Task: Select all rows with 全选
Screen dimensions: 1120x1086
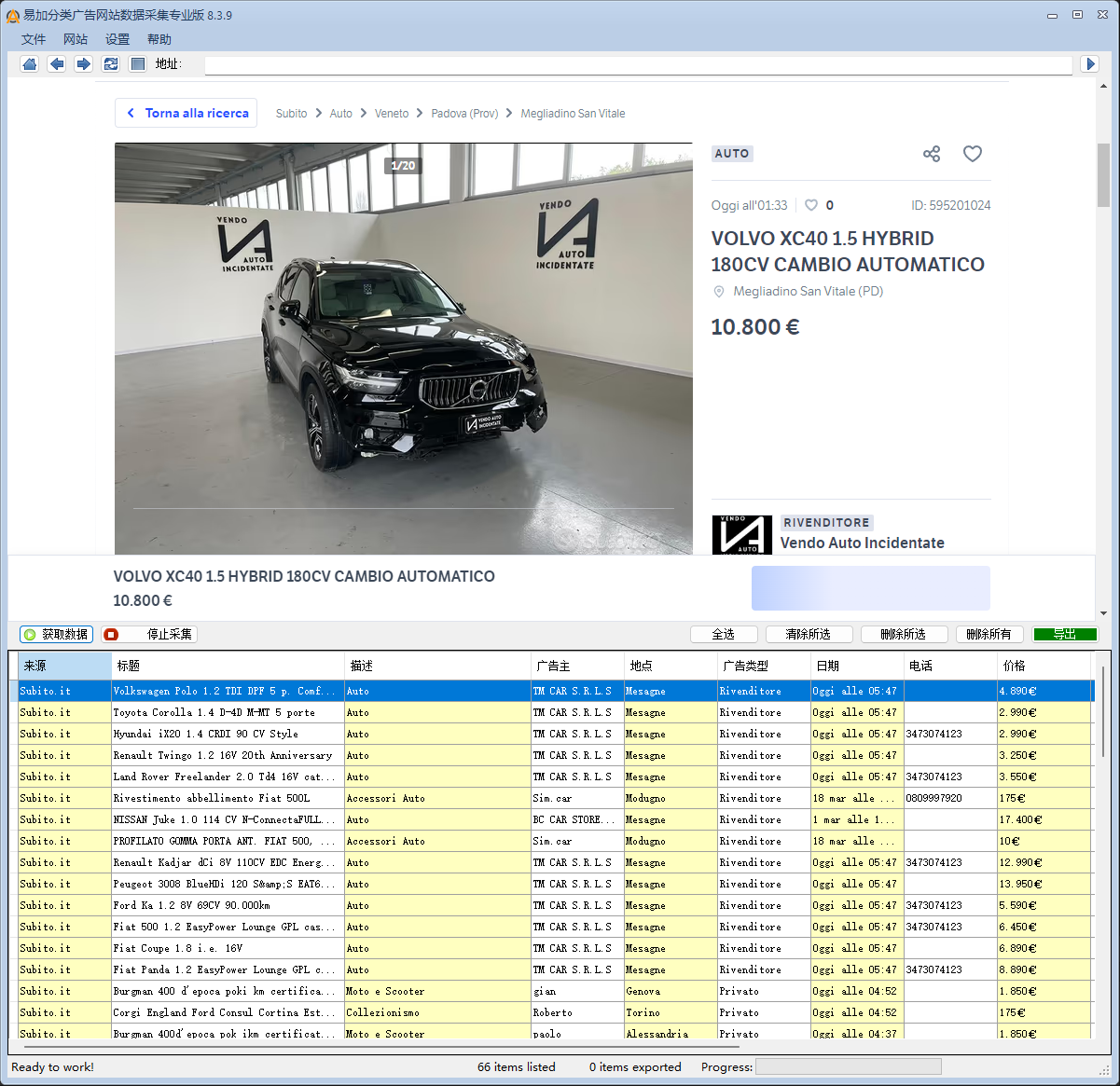Action: pyautogui.click(x=724, y=634)
